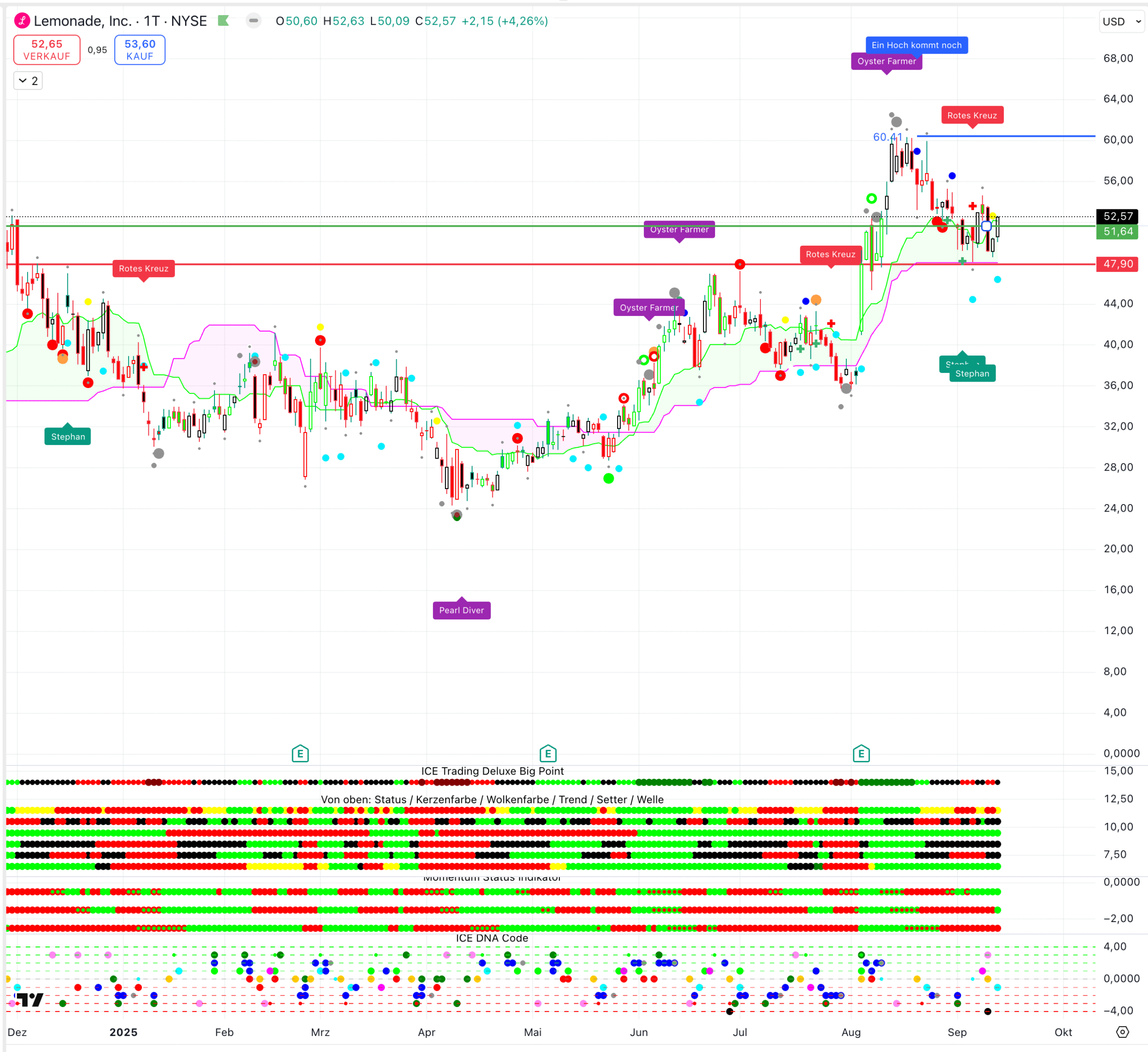Click the Lemonade pink logo icon
Viewport: 1148px width, 1052px height.
22,21
